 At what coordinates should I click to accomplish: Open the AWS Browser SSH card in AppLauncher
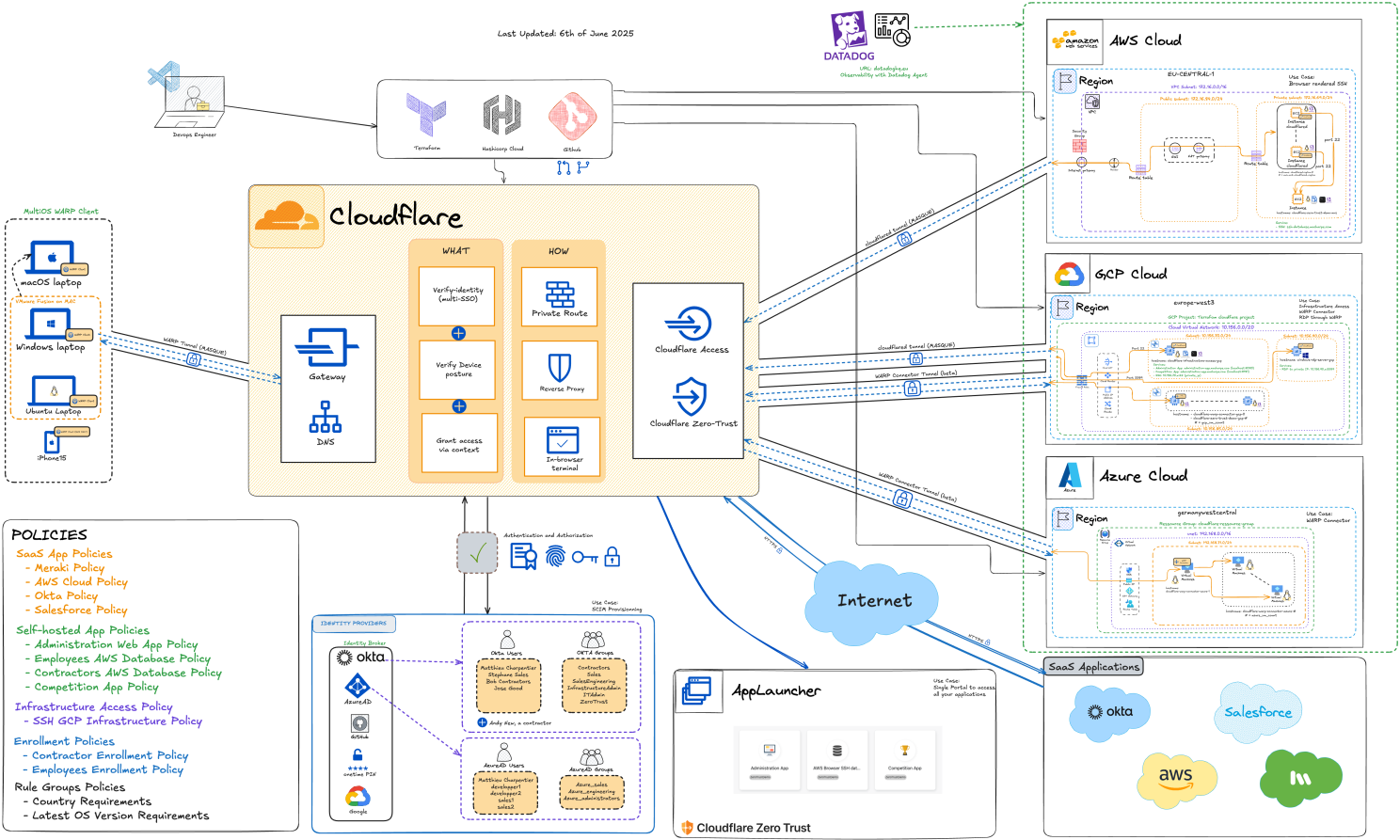coord(836,758)
